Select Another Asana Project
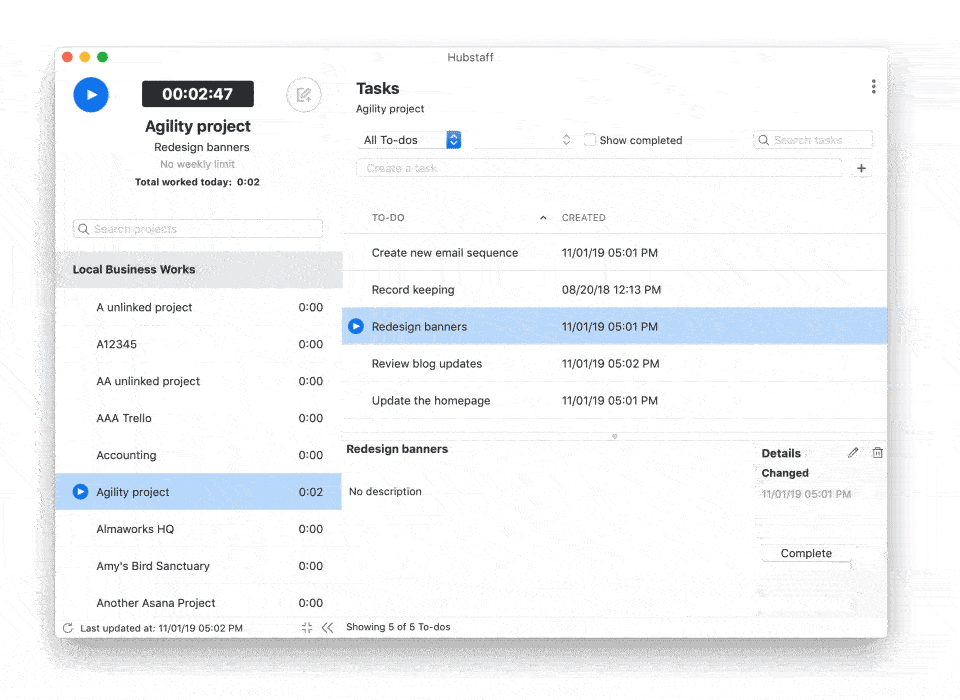 pyautogui.click(x=198, y=603)
